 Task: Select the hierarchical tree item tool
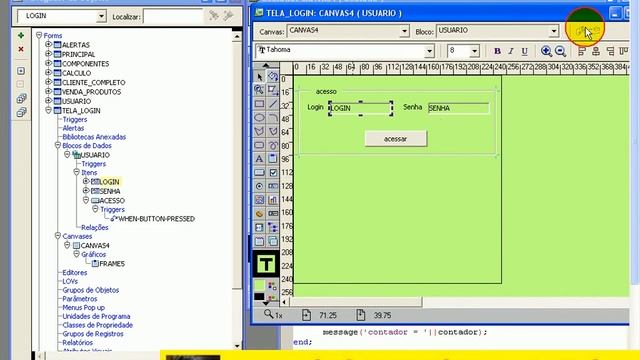click(273, 227)
